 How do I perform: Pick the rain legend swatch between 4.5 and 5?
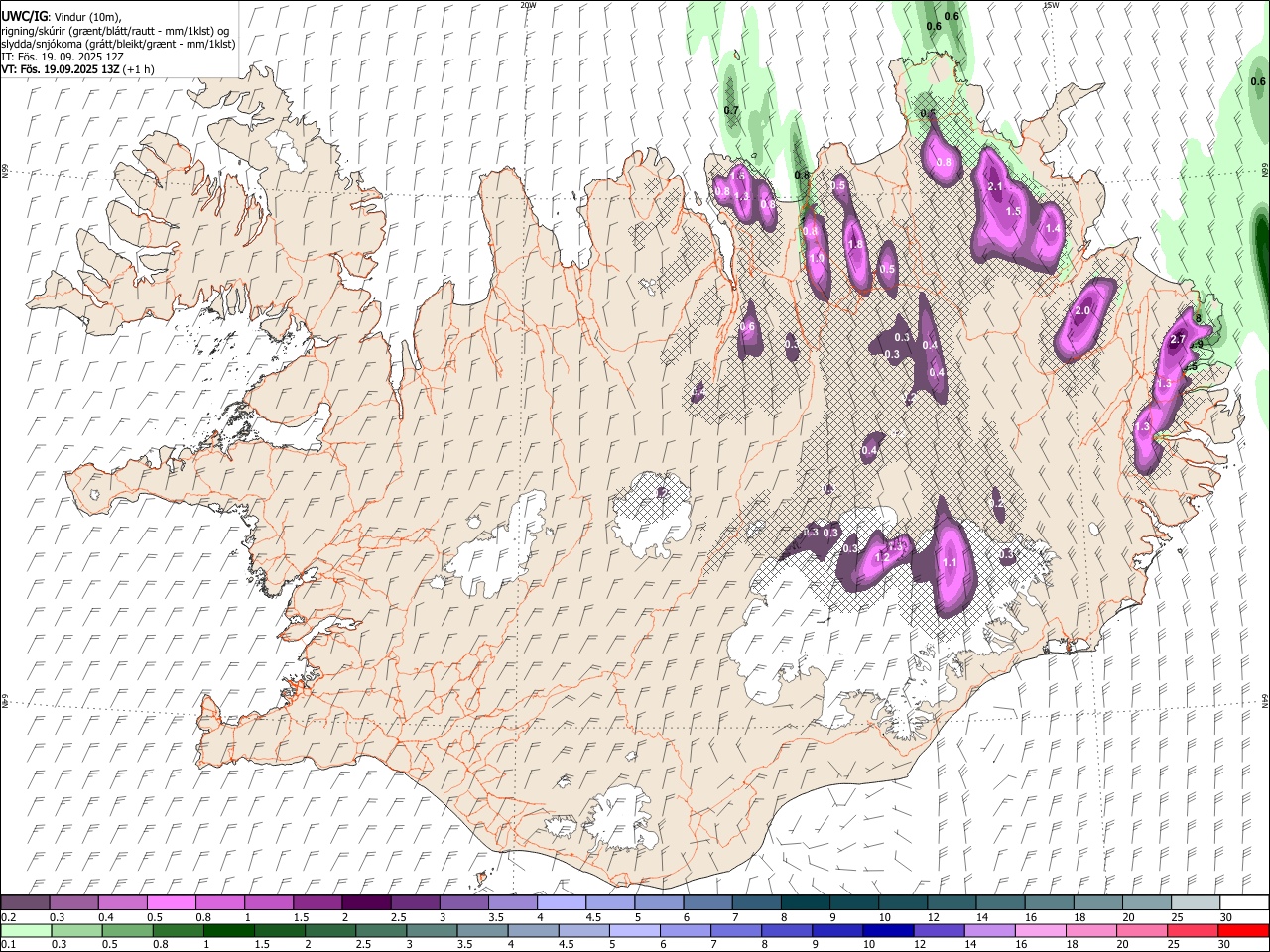[583, 930]
